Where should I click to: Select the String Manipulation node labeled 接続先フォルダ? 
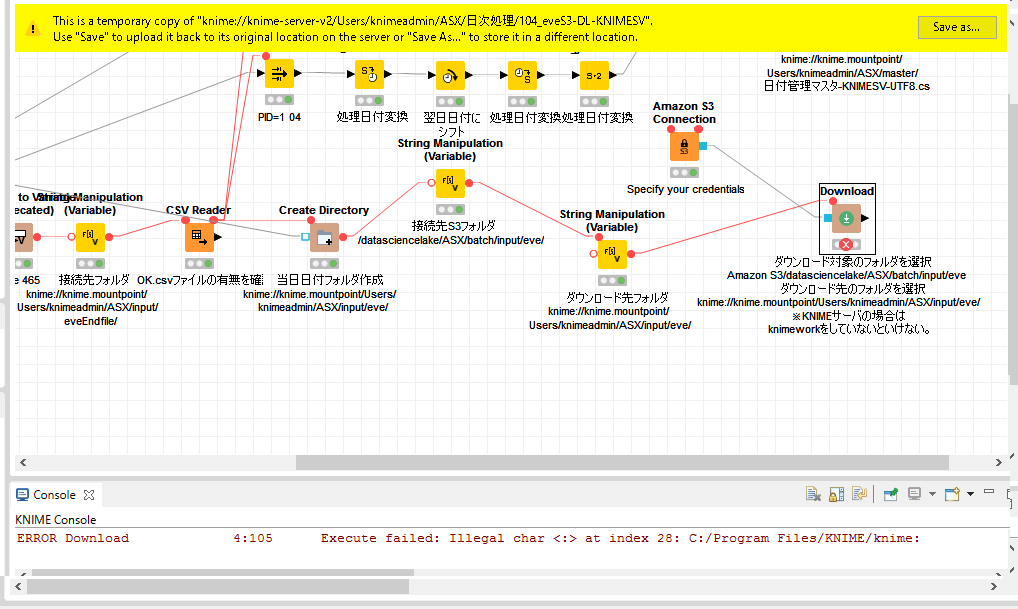(x=90, y=238)
